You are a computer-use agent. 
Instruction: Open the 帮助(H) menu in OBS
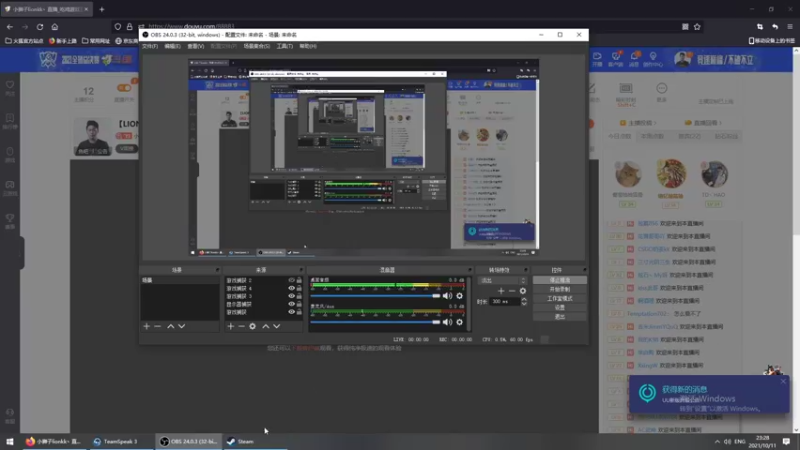point(308,46)
